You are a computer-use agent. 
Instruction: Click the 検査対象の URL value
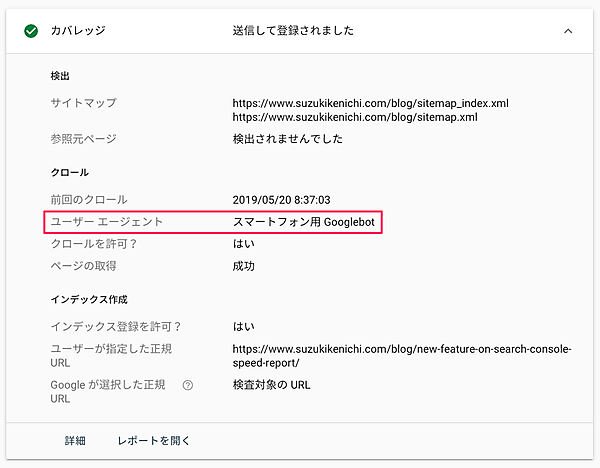(x=271, y=385)
